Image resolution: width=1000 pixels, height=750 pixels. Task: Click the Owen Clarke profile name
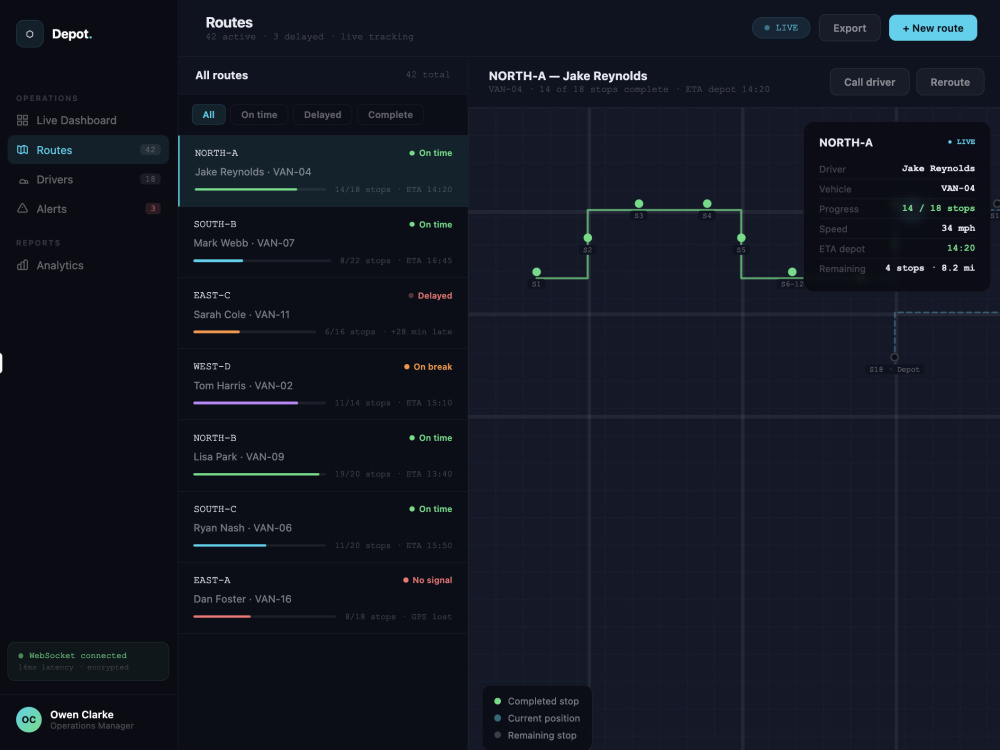coord(82,715)
